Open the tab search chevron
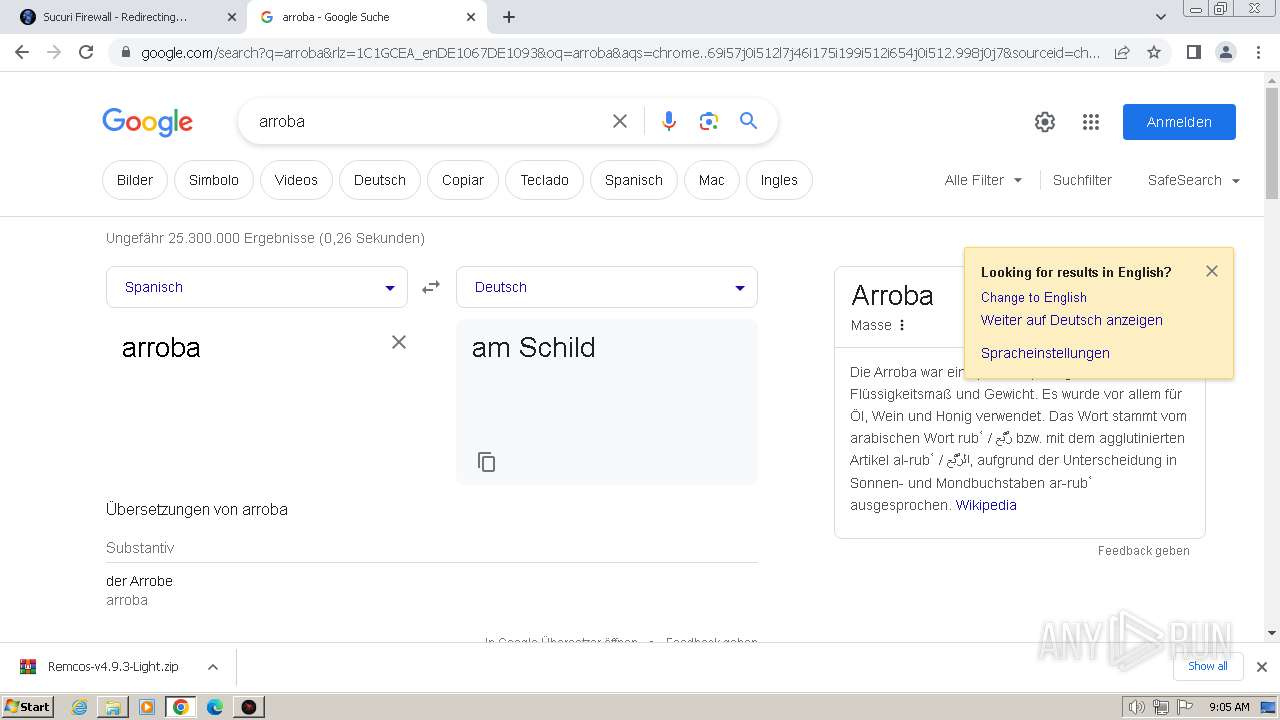Image resolution: width=1280 pixels, height=720 pixels. click(1161, 17)
